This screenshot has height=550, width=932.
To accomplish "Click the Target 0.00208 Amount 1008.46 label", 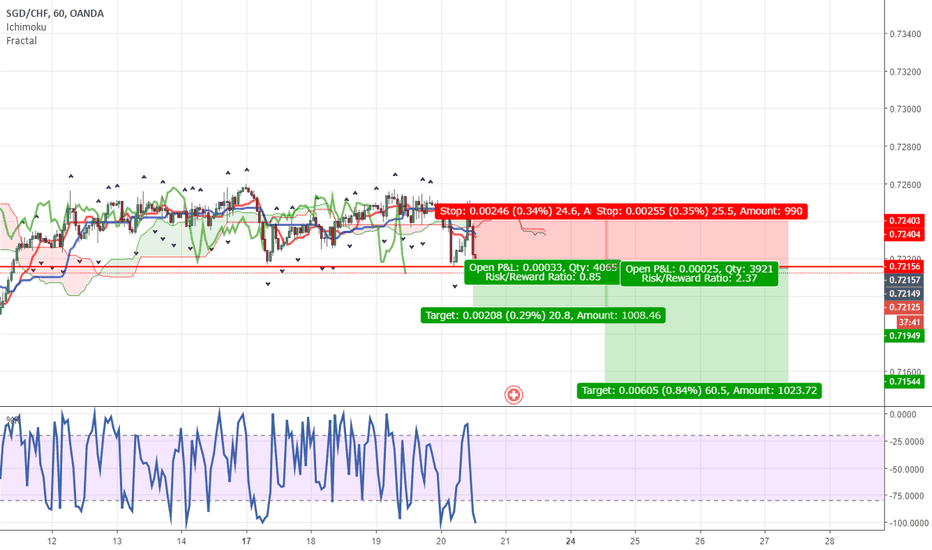I will [x=543, y=315].
